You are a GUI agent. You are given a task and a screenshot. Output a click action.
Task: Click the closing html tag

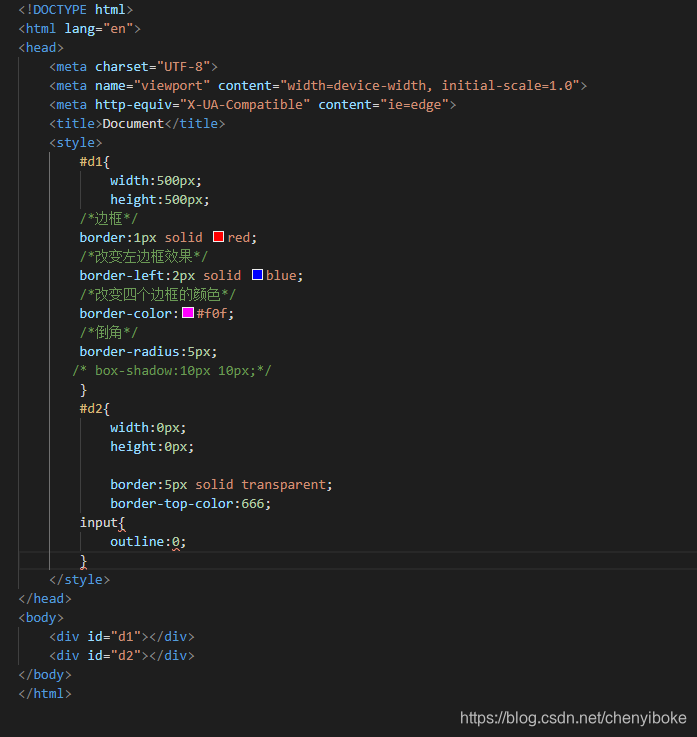tap(45, 693)
